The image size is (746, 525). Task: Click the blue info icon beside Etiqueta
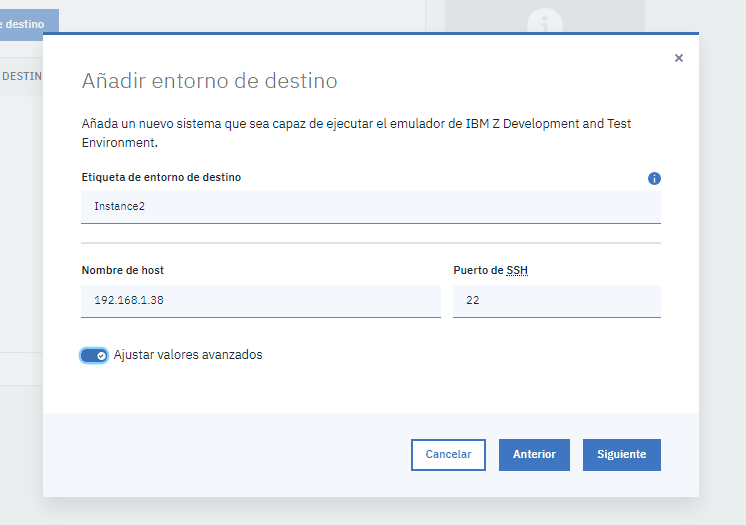point(654,178)
